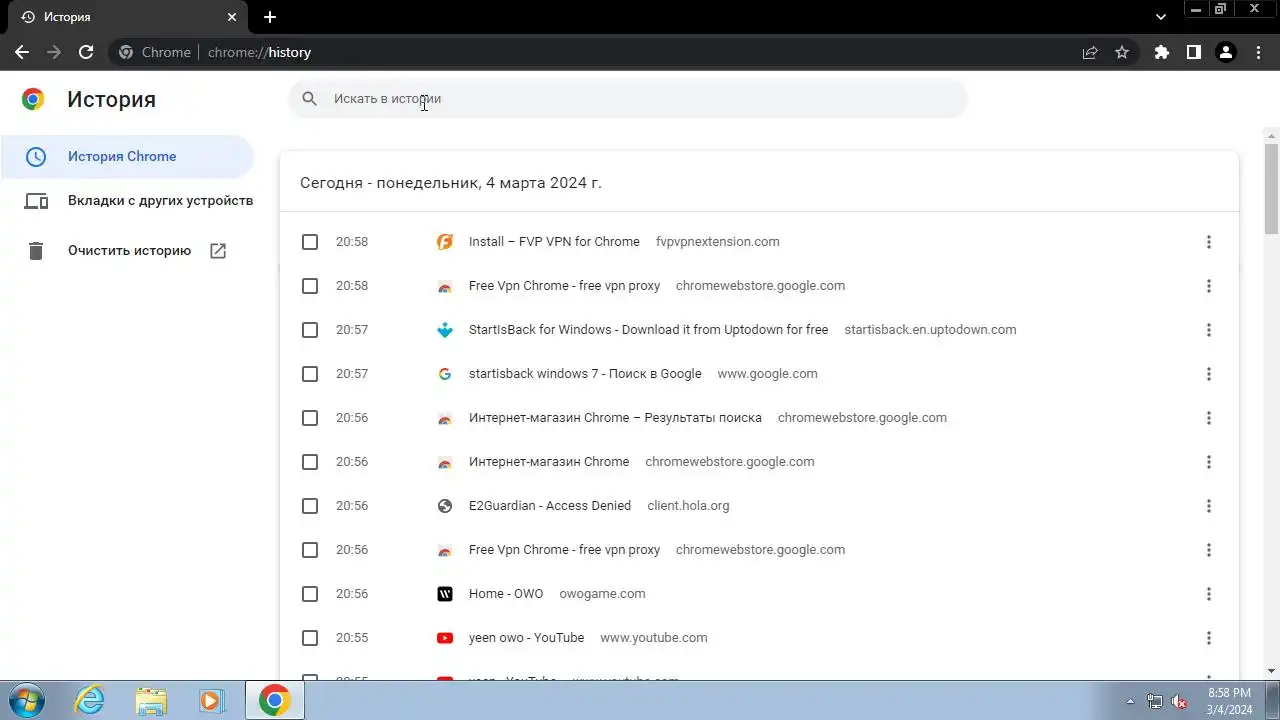Viewport: 1280px width, 720px height.
Task: Go back using browser back arrow
Action: click(x=22, y=52)
